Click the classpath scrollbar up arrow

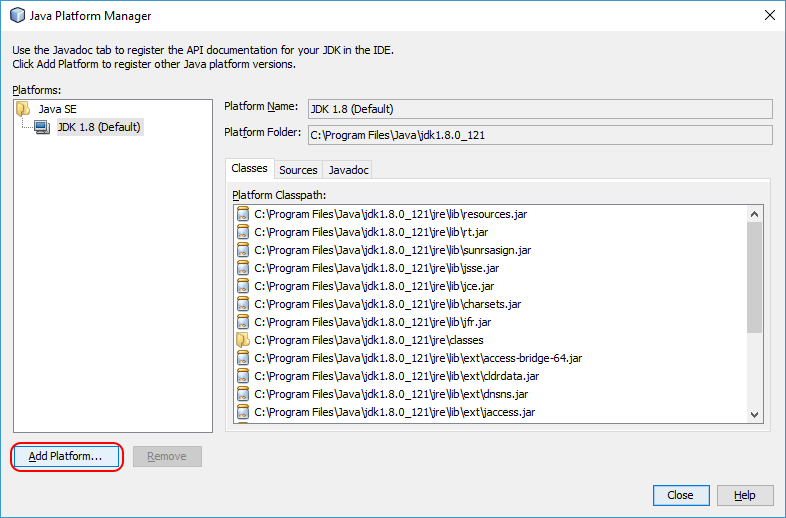754,213
